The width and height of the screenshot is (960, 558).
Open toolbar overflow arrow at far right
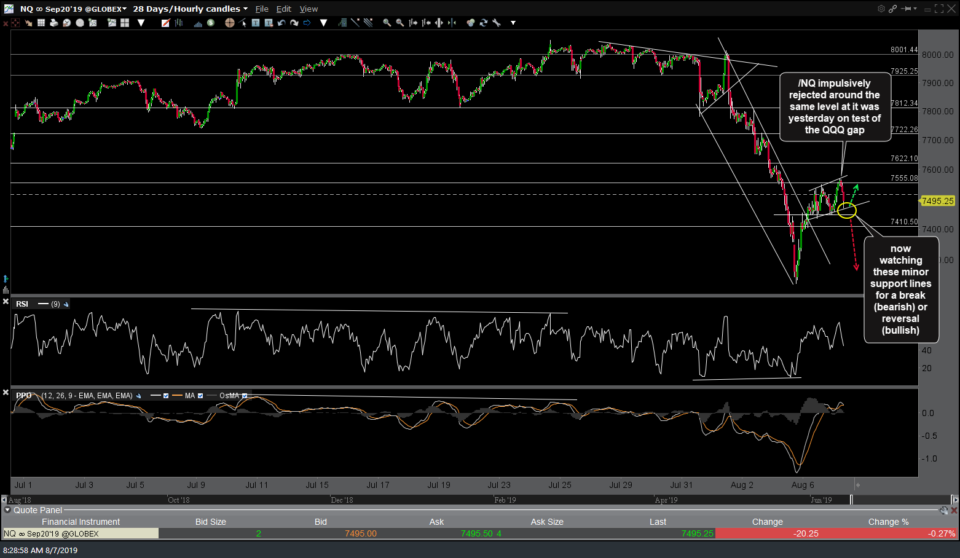click(513, 23)
